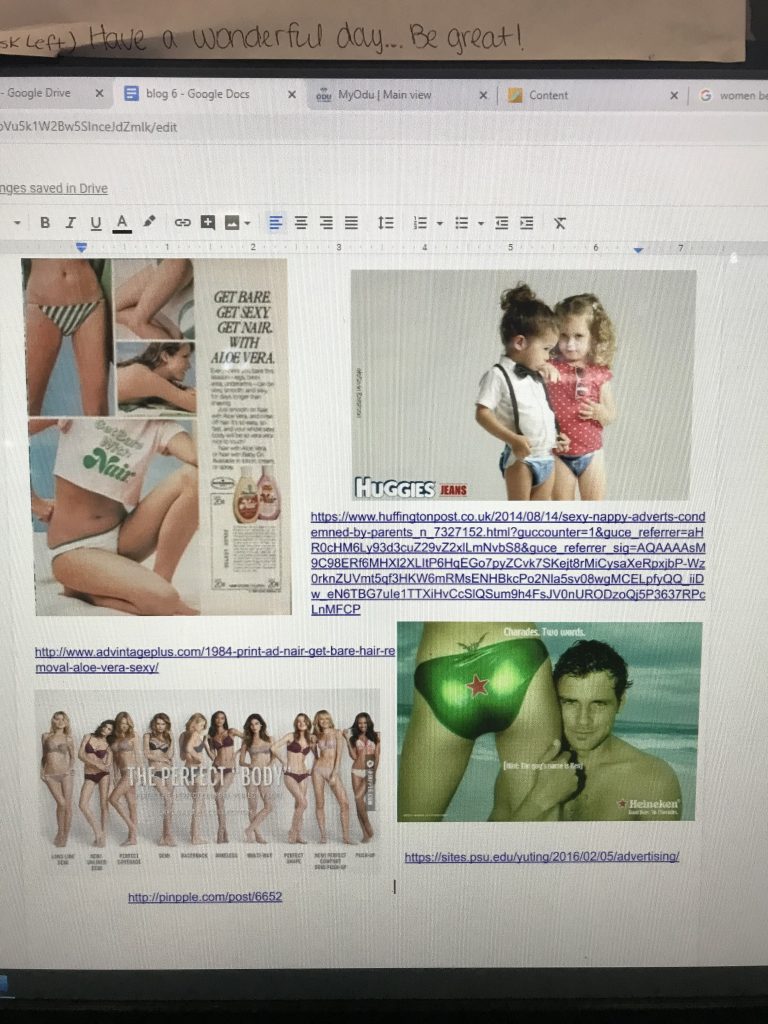Click the left indent marker on ruler
Image resolution: width=768 pixels, height=1024 pixels.
(81, 248)
